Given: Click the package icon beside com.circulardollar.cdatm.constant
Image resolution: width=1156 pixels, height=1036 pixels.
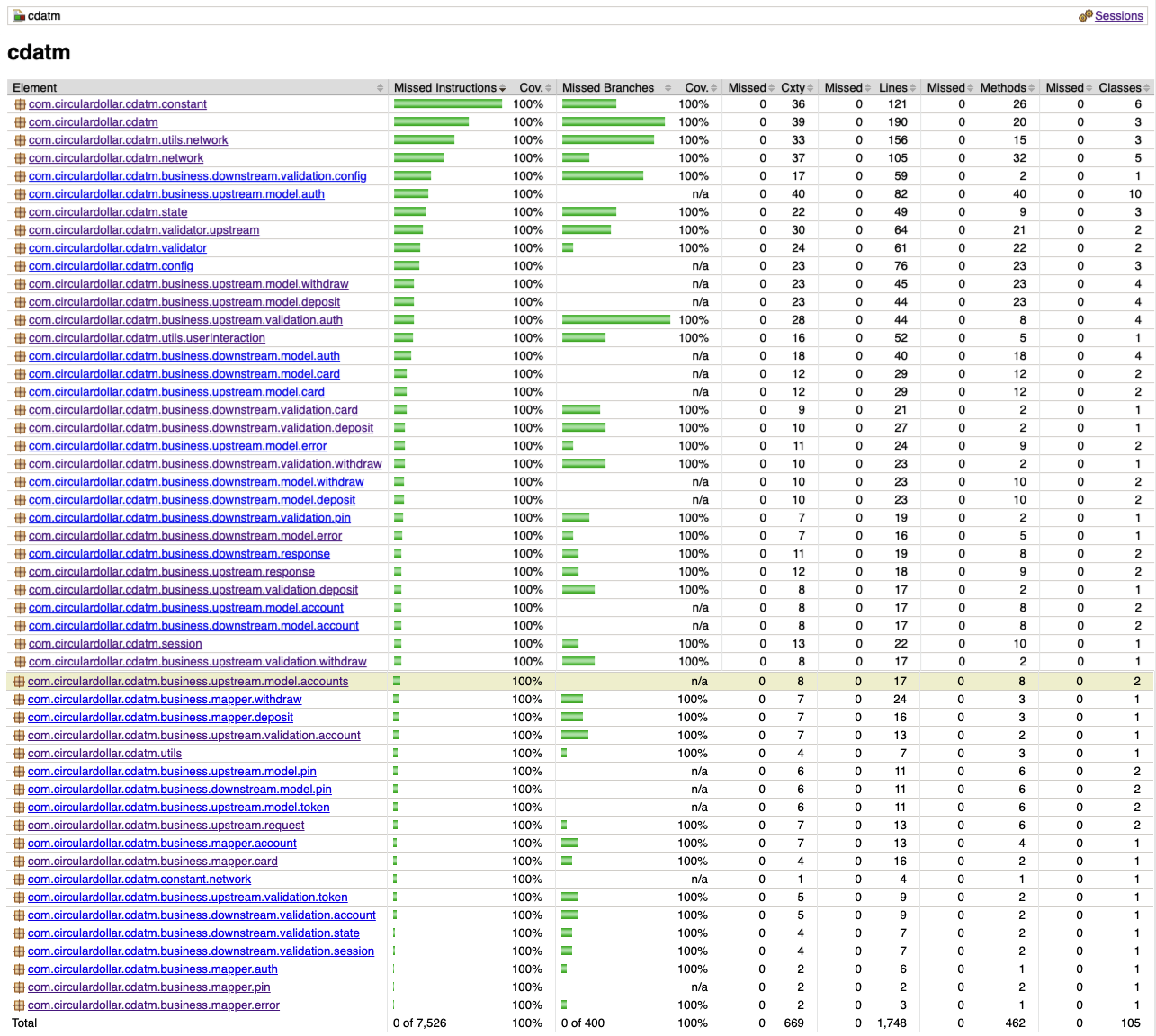Looking at the screenshot, I should pyautogui.click(x=20, y=103).
